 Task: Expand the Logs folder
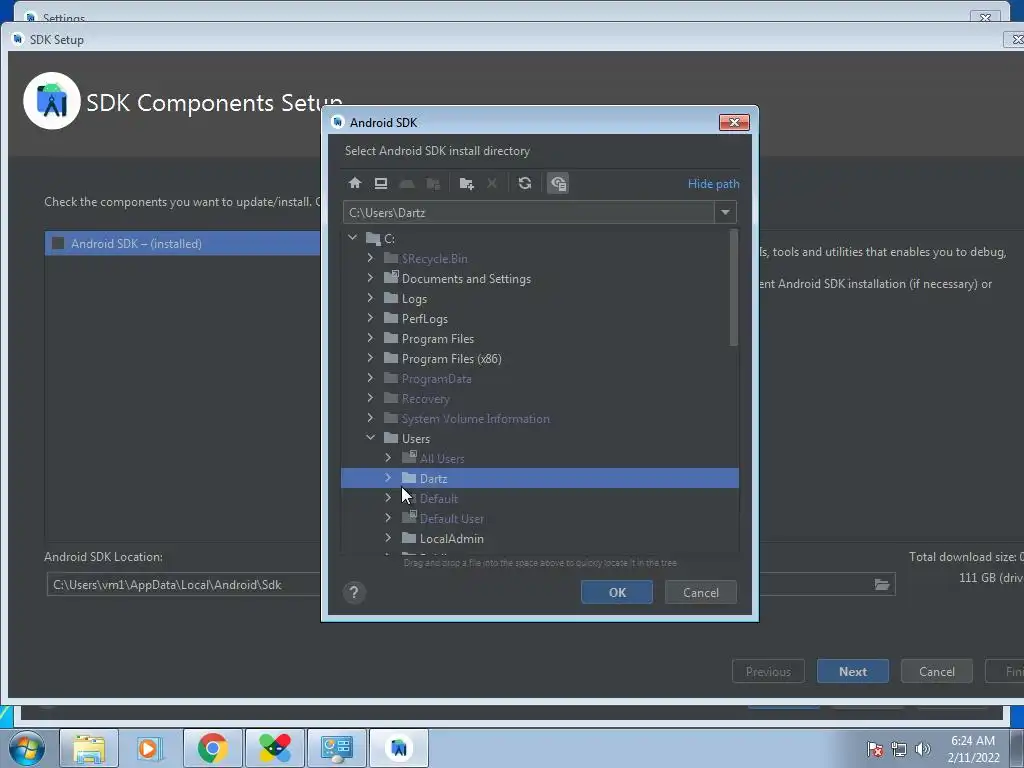(x=370, y=298)
